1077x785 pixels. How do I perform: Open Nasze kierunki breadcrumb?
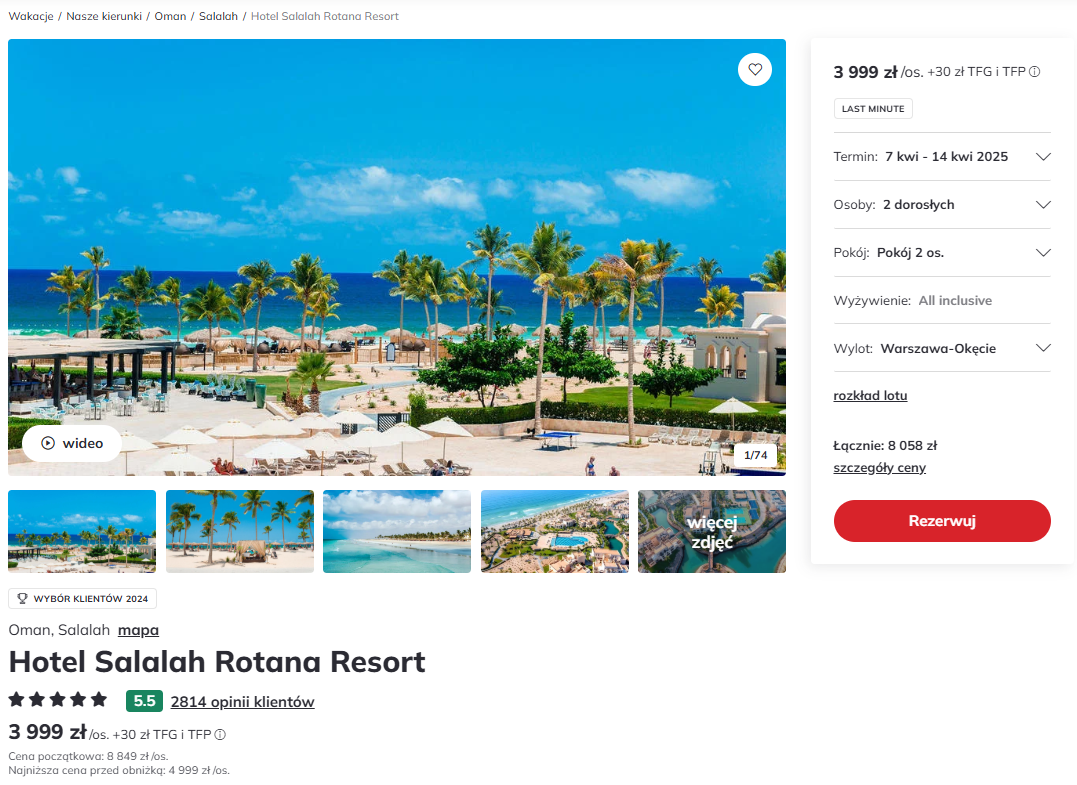click(x=104, y=16)
